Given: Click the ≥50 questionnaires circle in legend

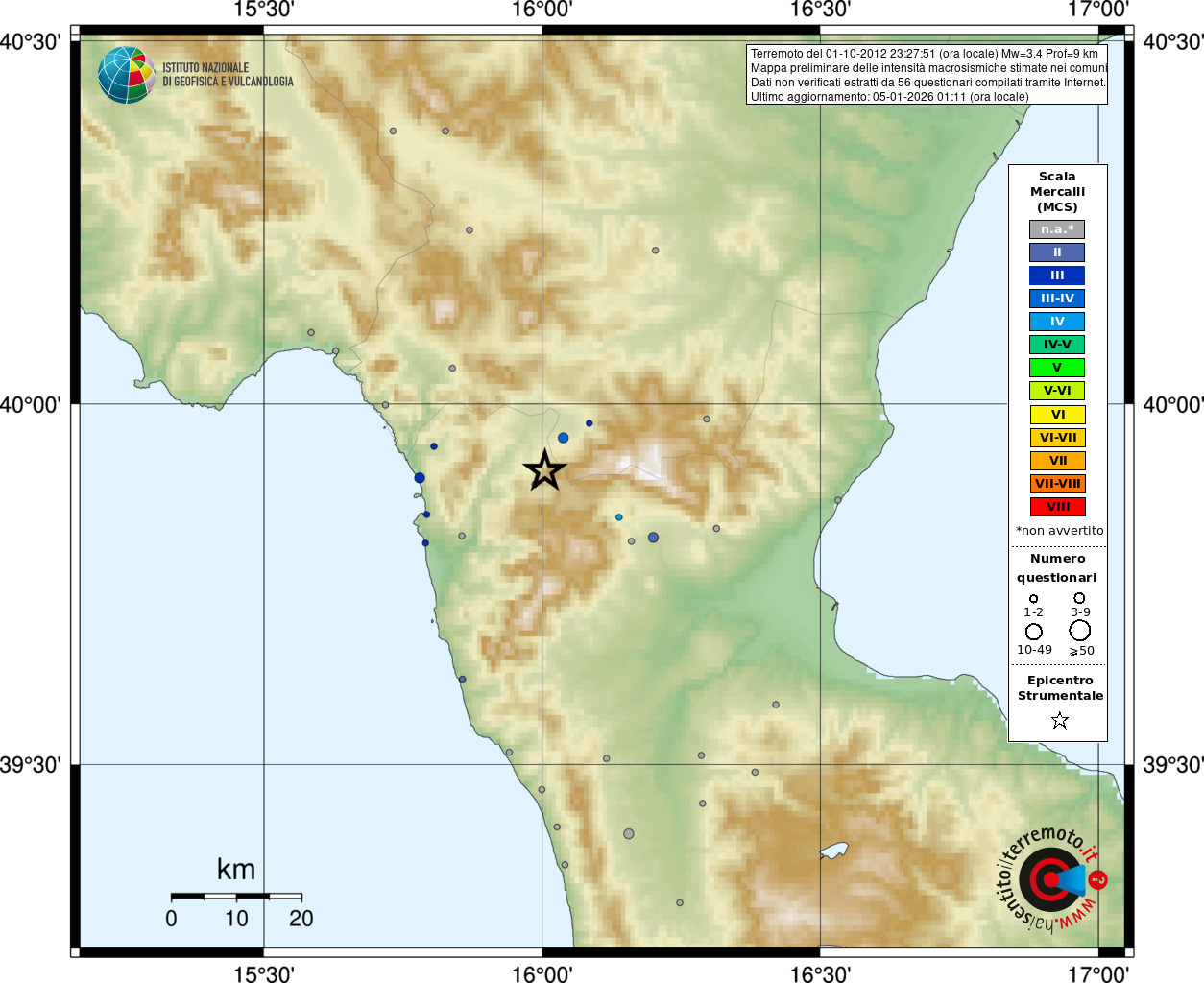Looking at the screenshot, I should click(1080, 631).
